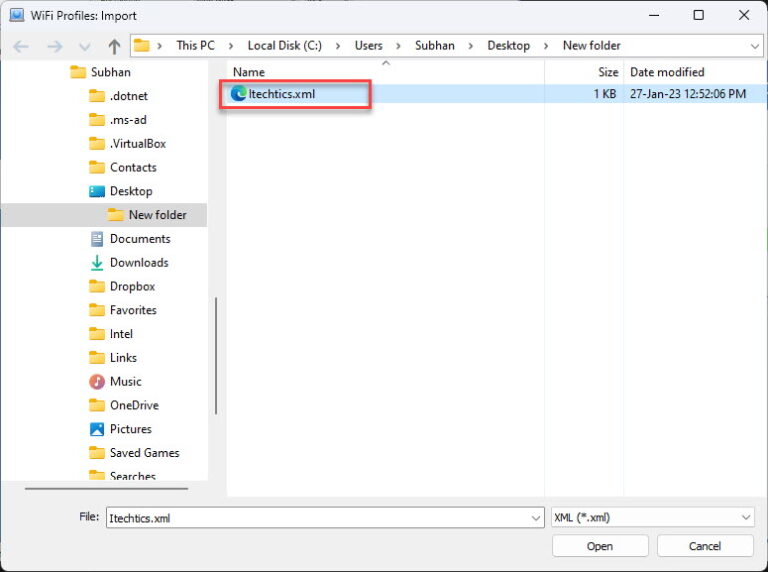The height and width of the screenshot is (572, 768).
Task: Click the 1 KB size cell
Action: coord(604,94)
